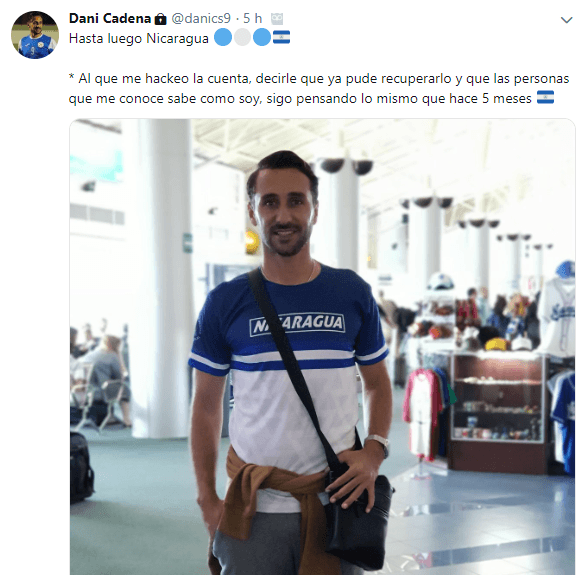586x575 pixels.
Task: Click the second blue circle emoji
Action: (x=262, y=37)
